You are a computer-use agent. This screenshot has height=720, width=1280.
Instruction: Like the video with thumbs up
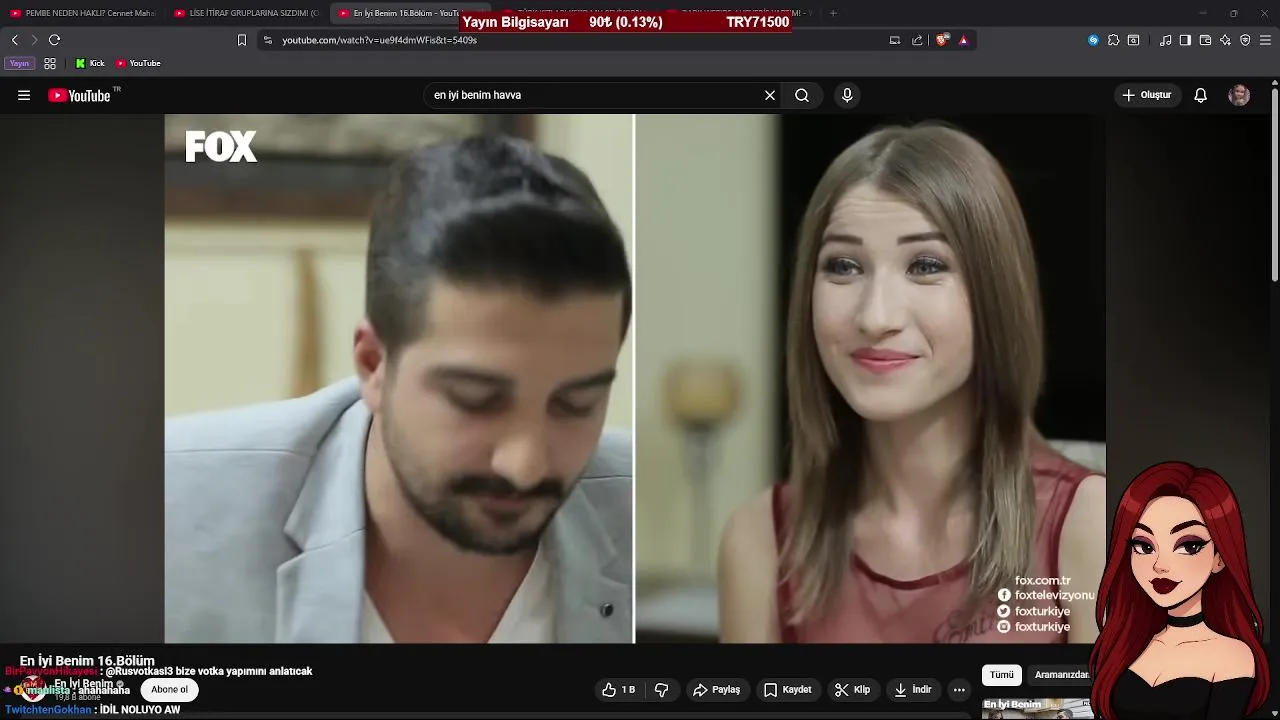(619, 690)
